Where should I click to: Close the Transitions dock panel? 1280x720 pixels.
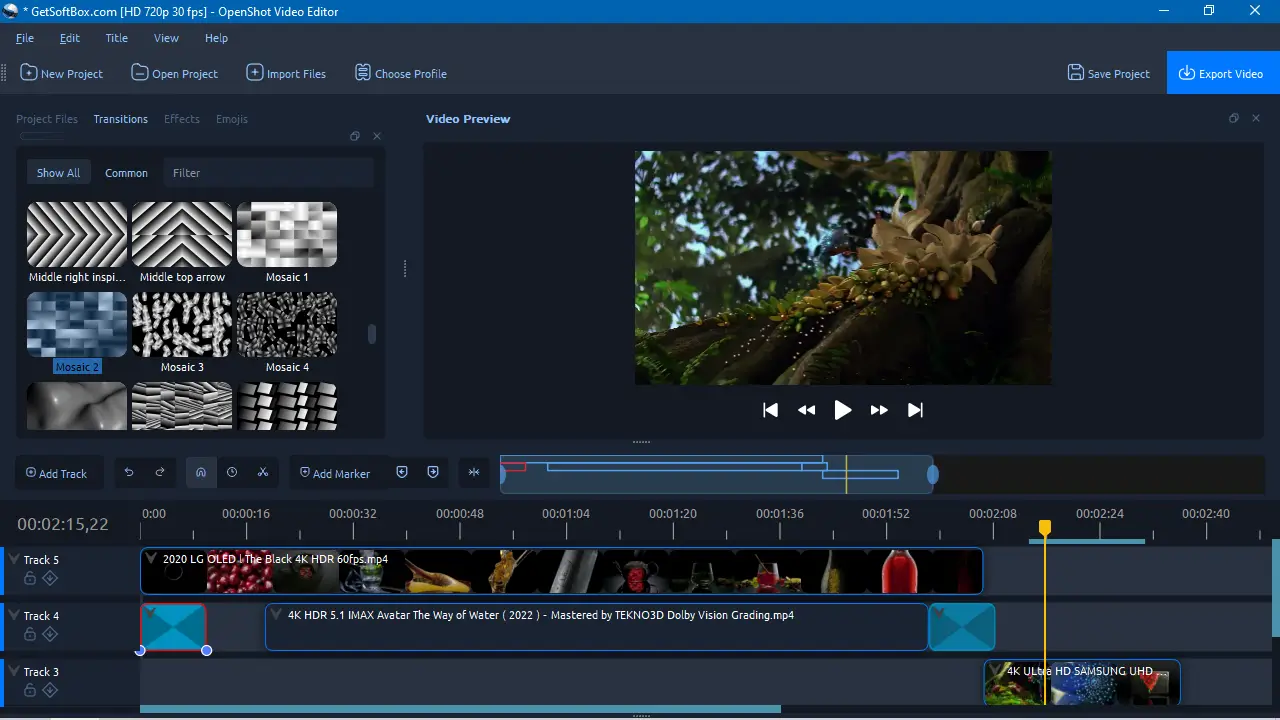[377, 136]
